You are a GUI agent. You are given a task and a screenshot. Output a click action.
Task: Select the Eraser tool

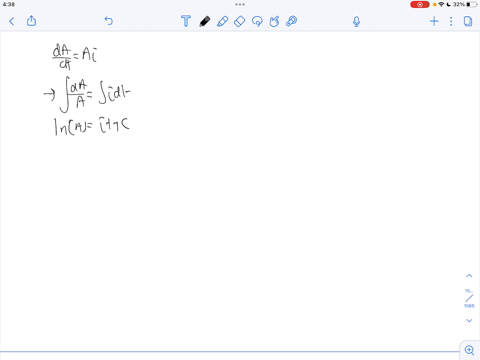click(240, 21)
